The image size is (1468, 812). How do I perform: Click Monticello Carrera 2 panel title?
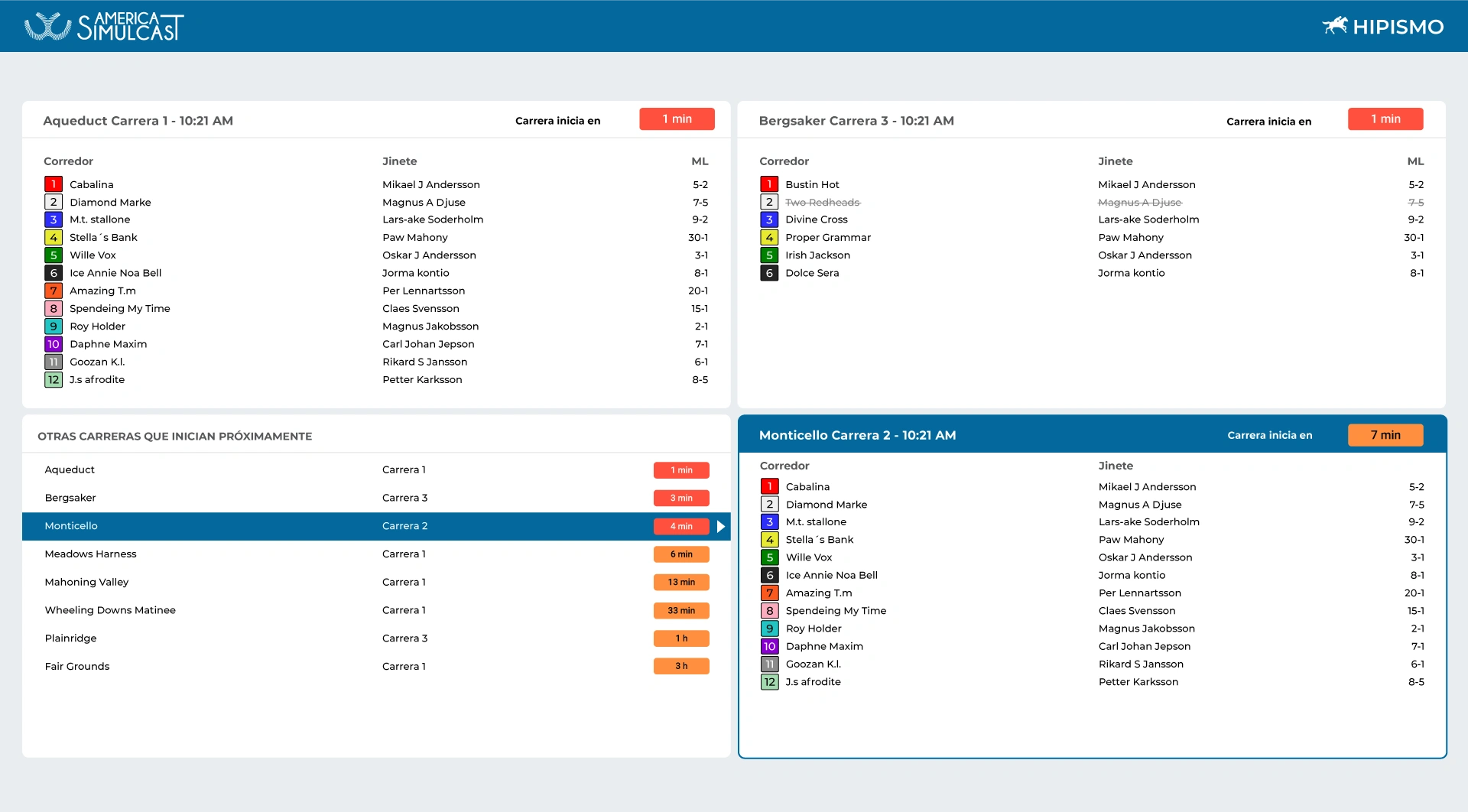point(857,435)
